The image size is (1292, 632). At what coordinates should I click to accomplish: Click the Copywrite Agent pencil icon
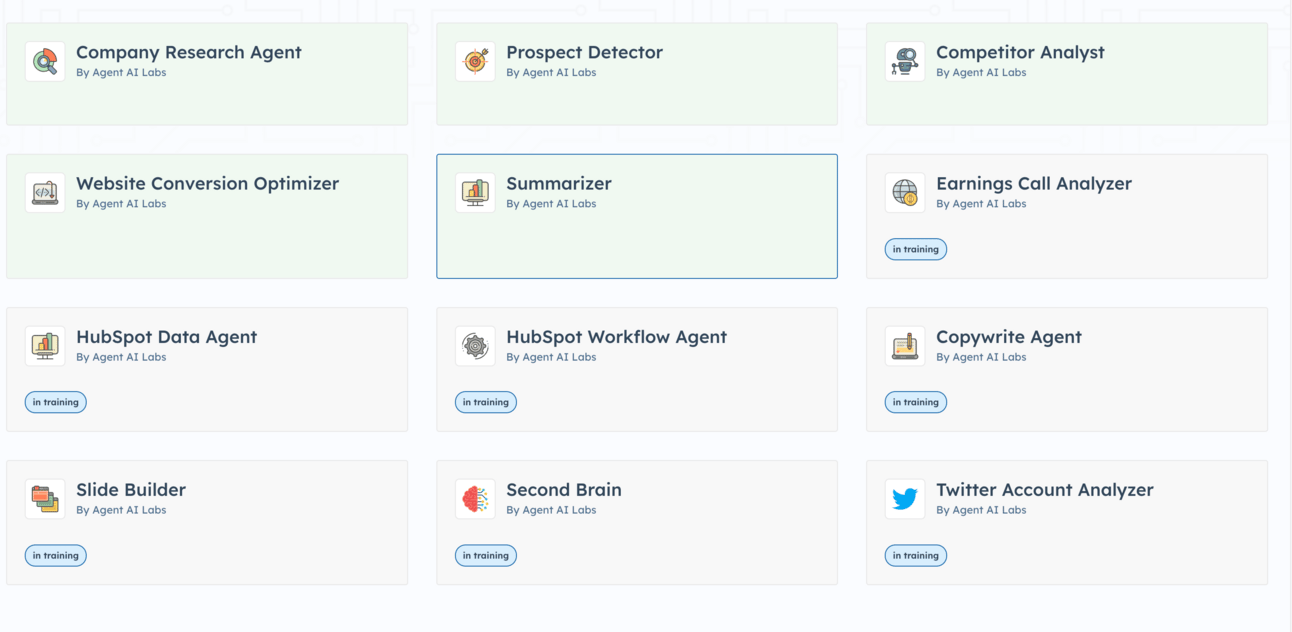(905, 346)
